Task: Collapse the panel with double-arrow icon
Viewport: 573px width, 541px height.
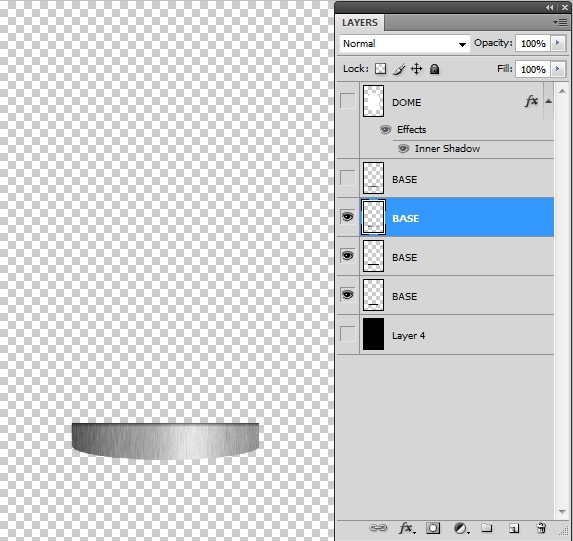Action: pos(550,7)
